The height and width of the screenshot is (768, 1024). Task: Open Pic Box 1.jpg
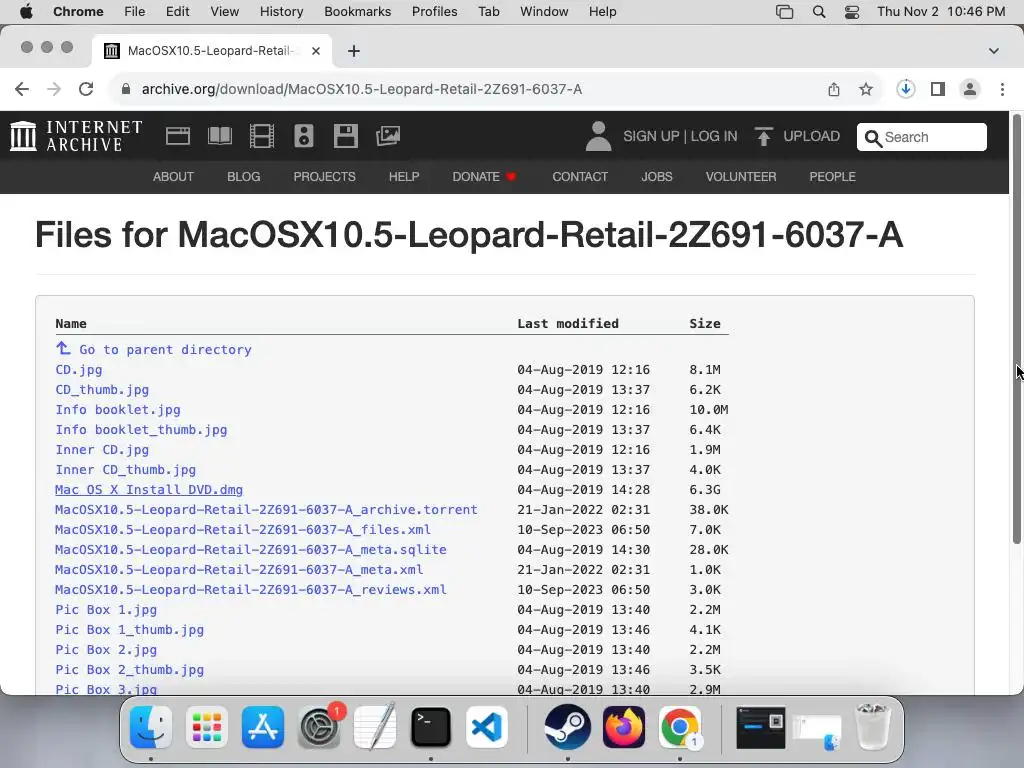tap(106, 610)
